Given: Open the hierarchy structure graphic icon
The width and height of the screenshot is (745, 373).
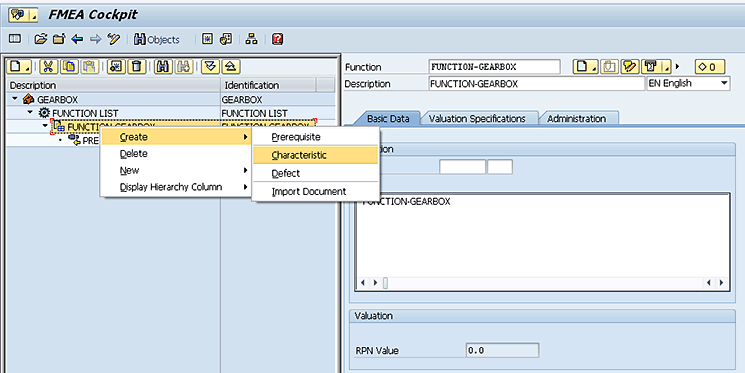Looking at the screenshot, I should (x=251, y=39).
